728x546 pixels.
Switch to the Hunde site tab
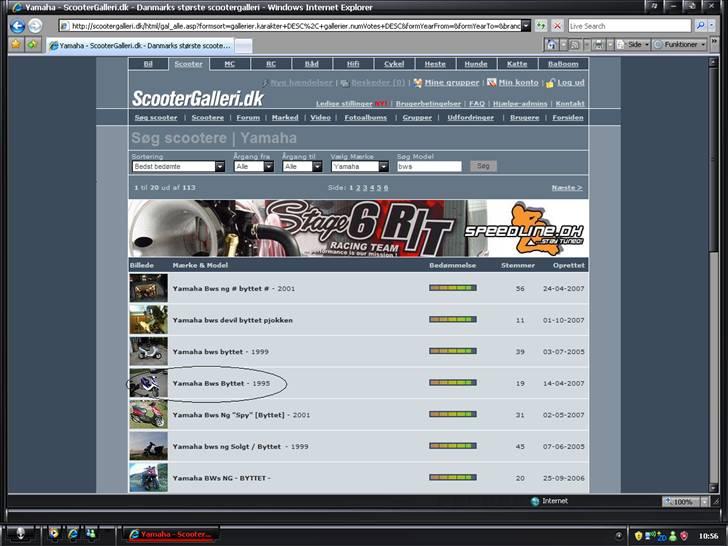pyautogui.click(x=476, y=64)
